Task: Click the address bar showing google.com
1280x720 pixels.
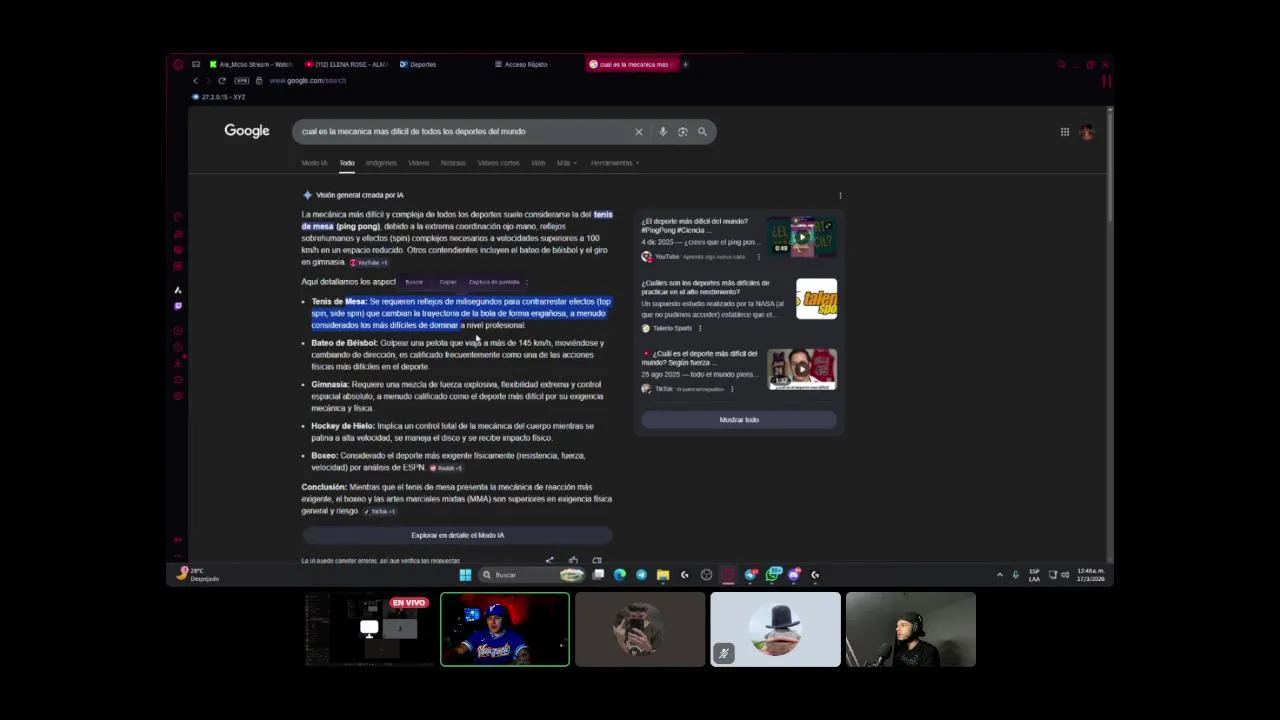Action: (x=307, y=80)
